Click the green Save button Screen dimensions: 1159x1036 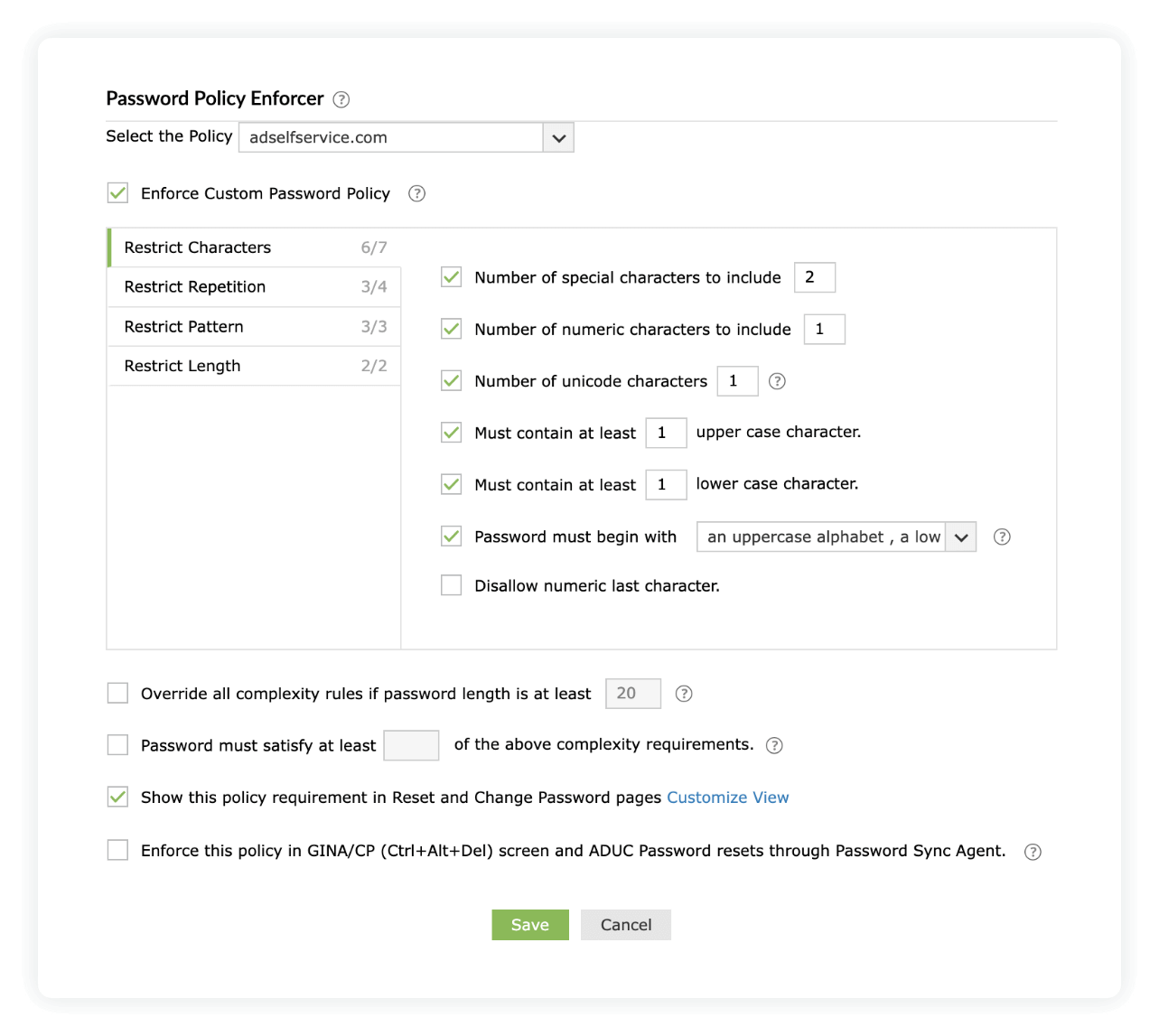pos(530,925)
